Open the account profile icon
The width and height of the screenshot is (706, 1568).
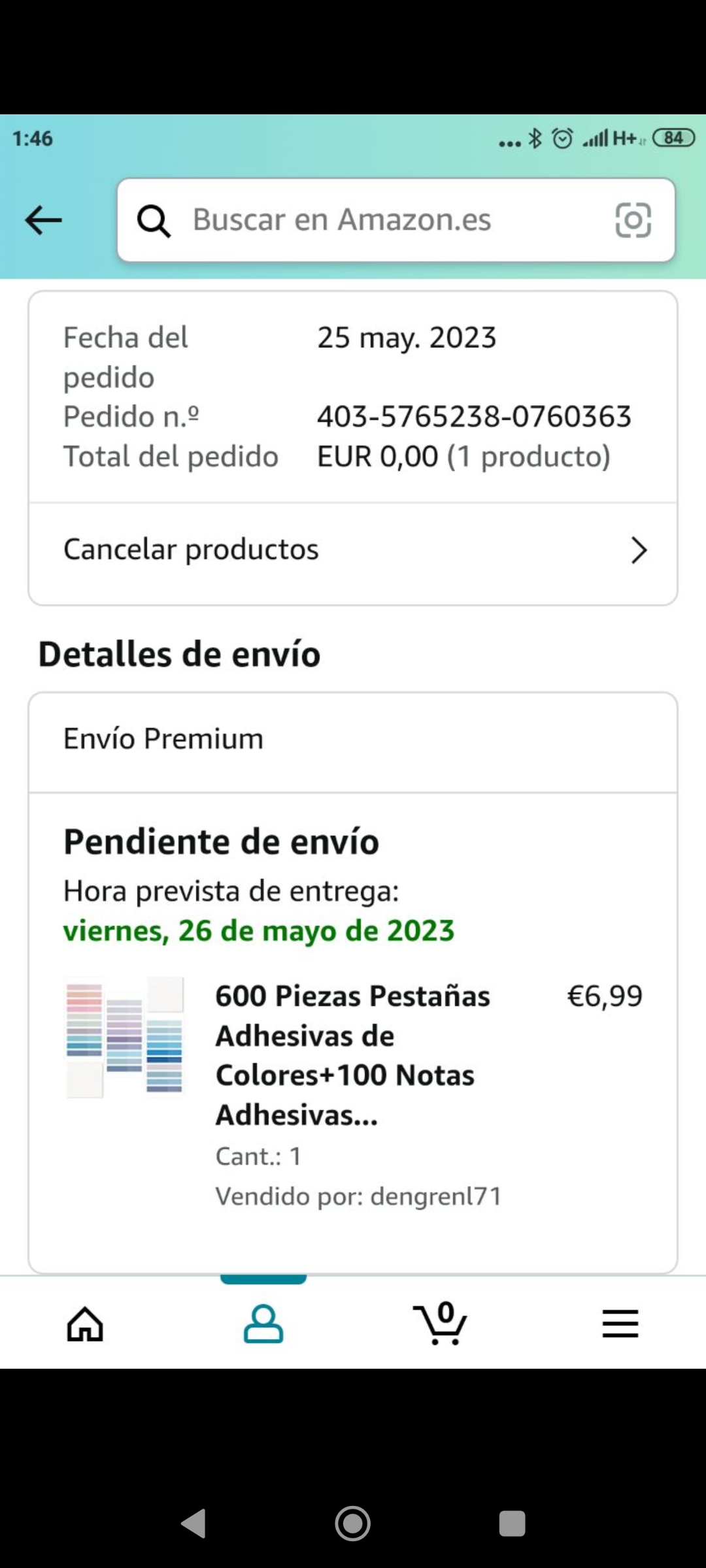click(x=263, y=1324)
